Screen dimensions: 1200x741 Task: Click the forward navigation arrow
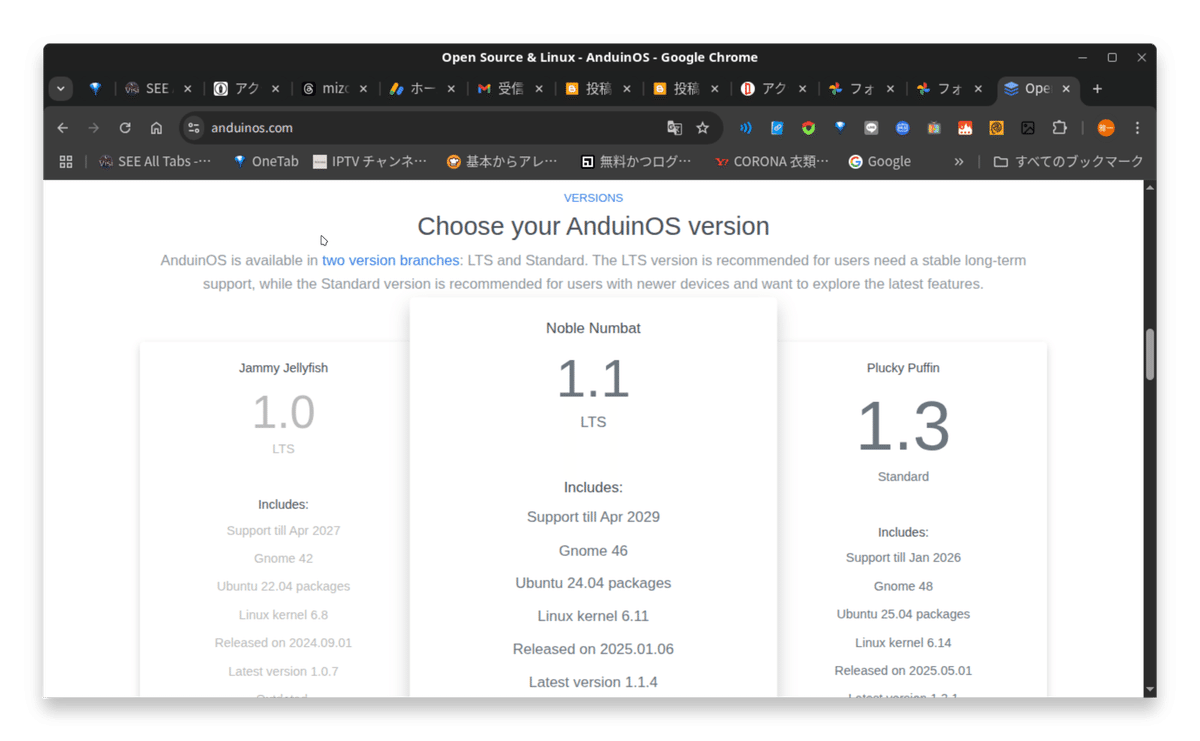click(x=92, y=127)
